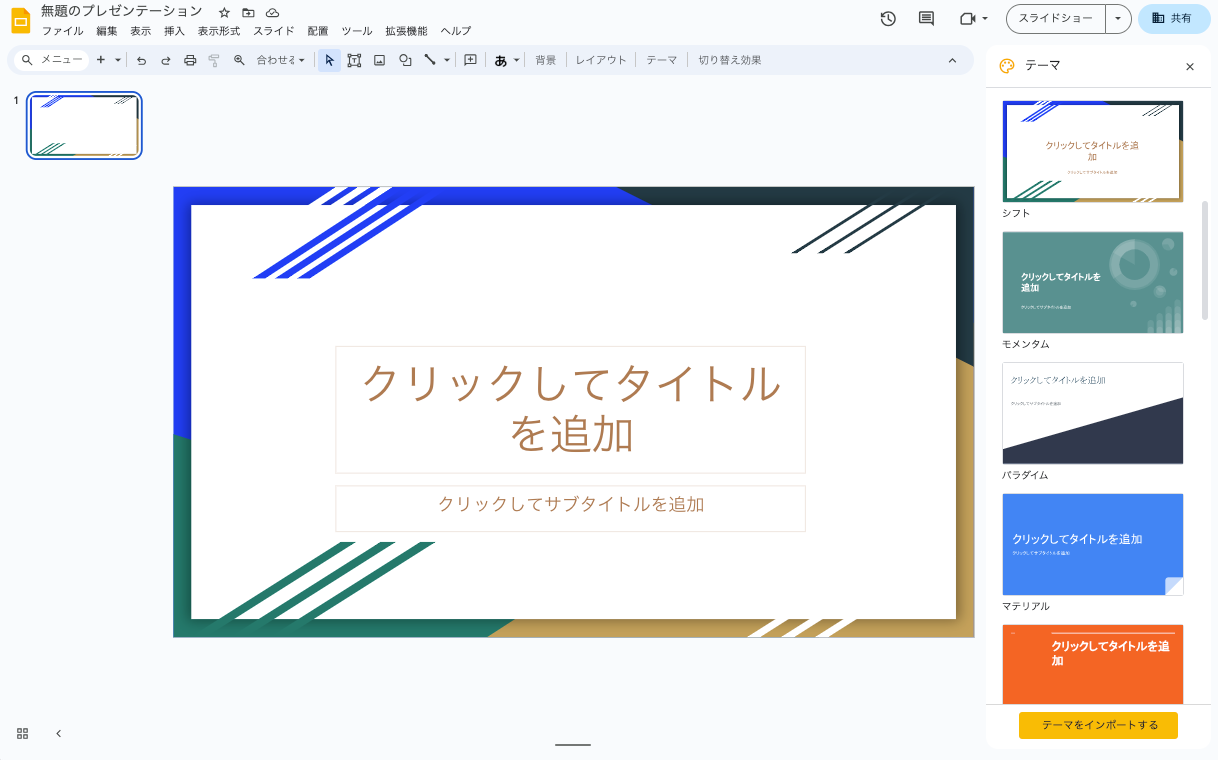Screen dimensions: 1218x760
Task: Activate the Paint format tool
Action: 213,60
